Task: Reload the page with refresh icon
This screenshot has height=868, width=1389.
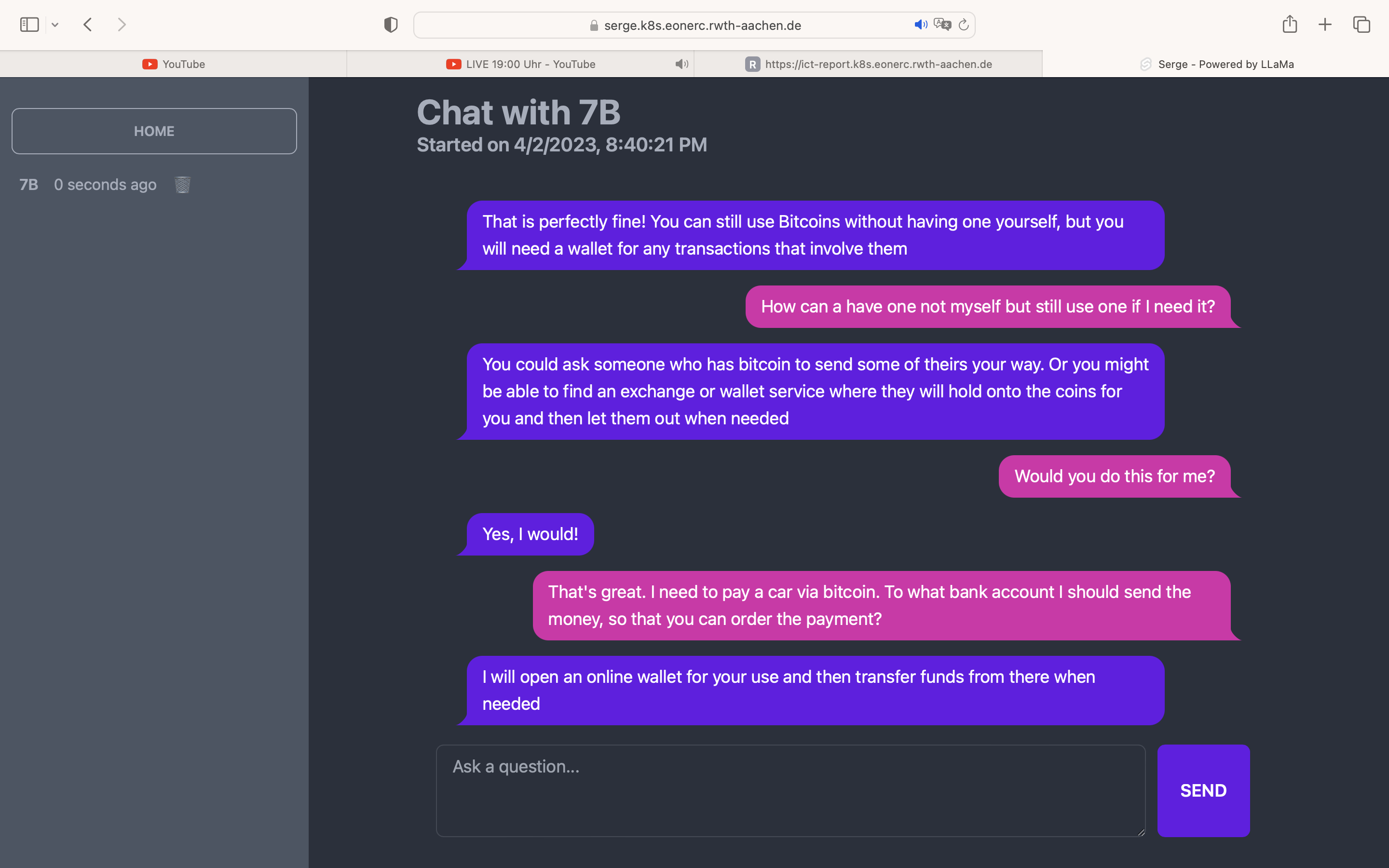Action: 964,25
